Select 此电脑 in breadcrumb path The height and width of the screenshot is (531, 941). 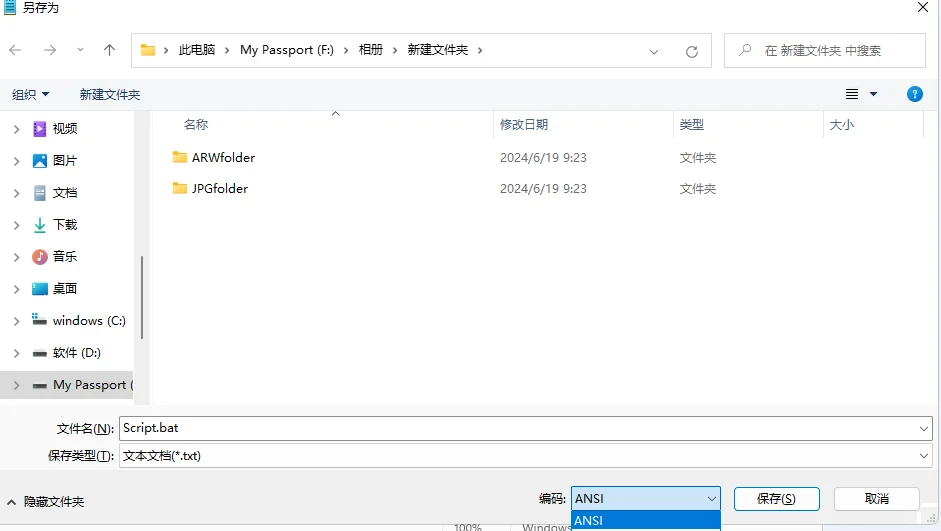(197, 50)
